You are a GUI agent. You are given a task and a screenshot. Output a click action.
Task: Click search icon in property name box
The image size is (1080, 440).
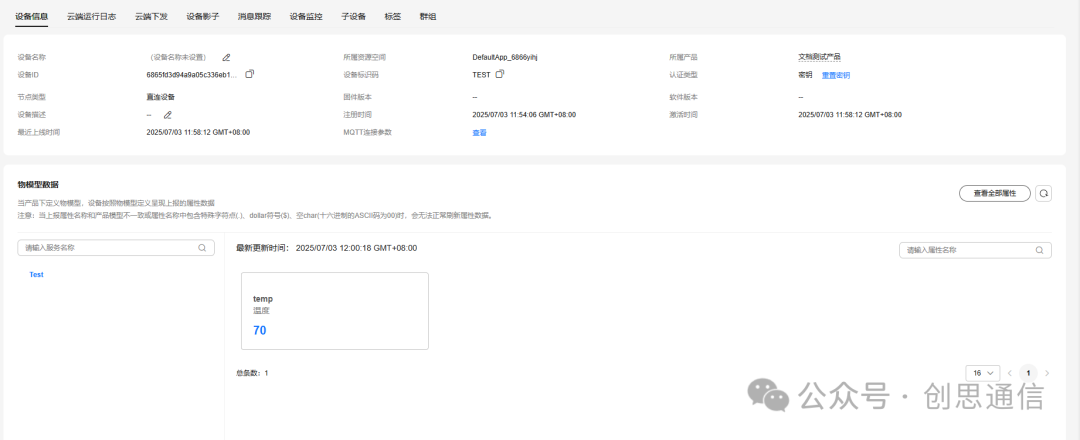point(1039,250)
